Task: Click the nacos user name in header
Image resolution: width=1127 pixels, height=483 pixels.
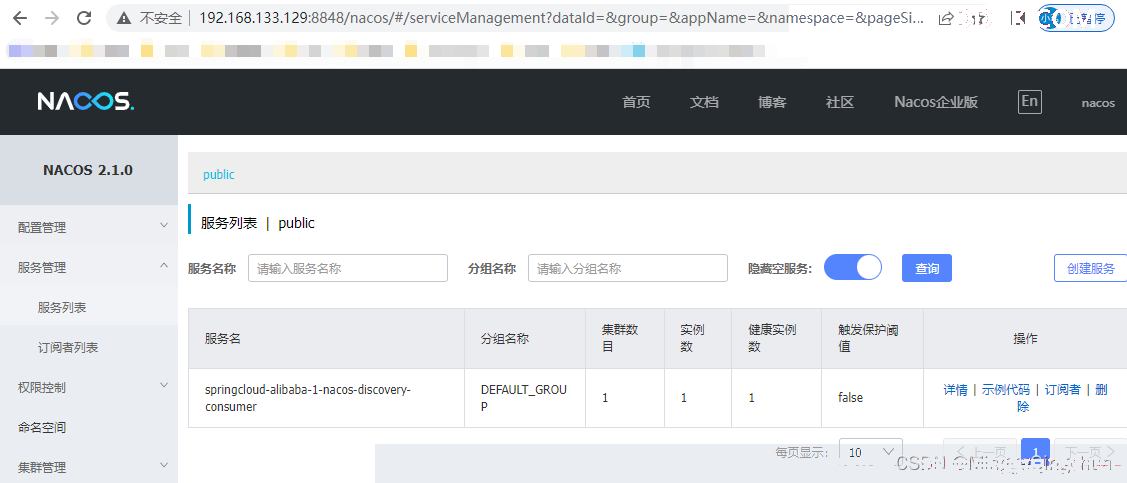Action: (1098, 103)
